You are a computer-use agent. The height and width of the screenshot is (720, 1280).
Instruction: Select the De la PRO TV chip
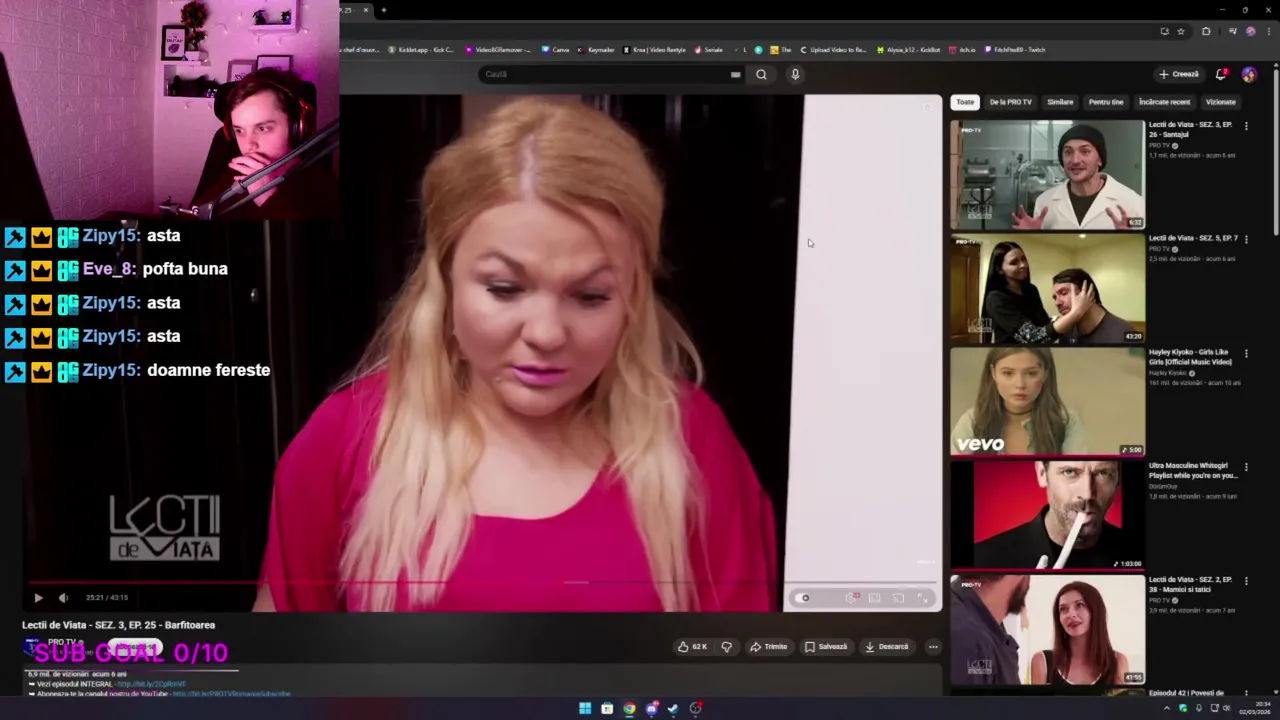(1010, 102)
